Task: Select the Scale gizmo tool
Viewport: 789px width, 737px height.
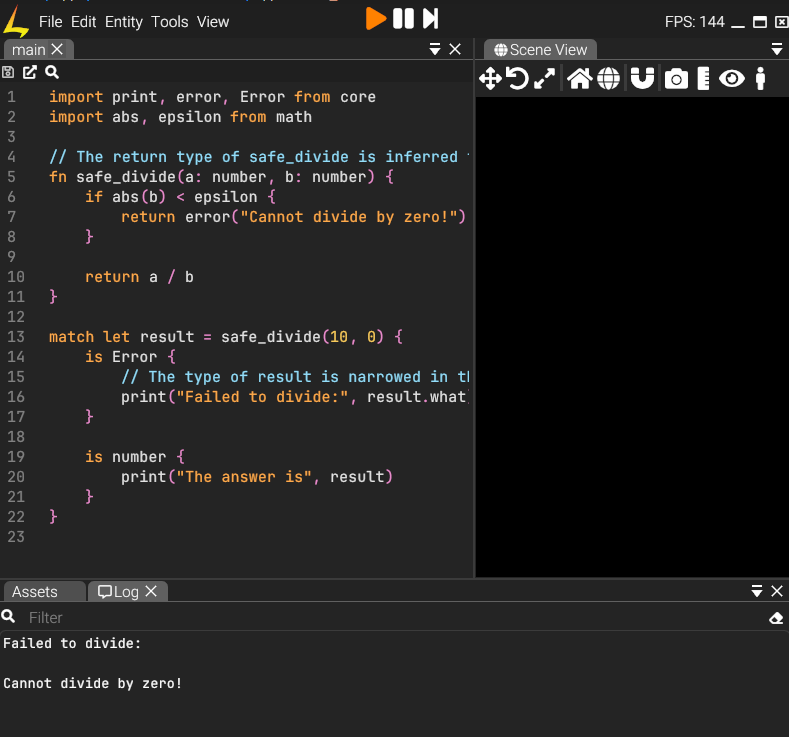Action: pos(544,79)
